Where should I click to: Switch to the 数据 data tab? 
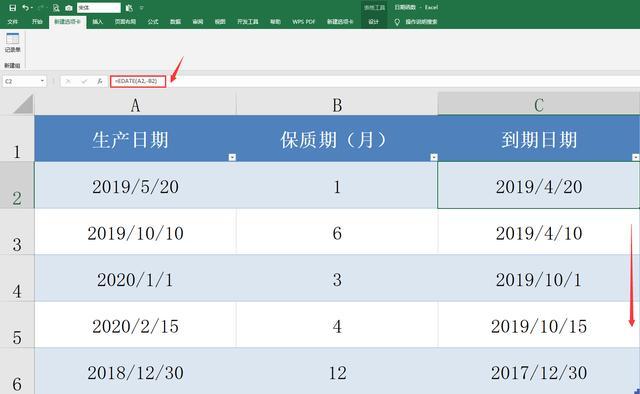tap(175, 22)
